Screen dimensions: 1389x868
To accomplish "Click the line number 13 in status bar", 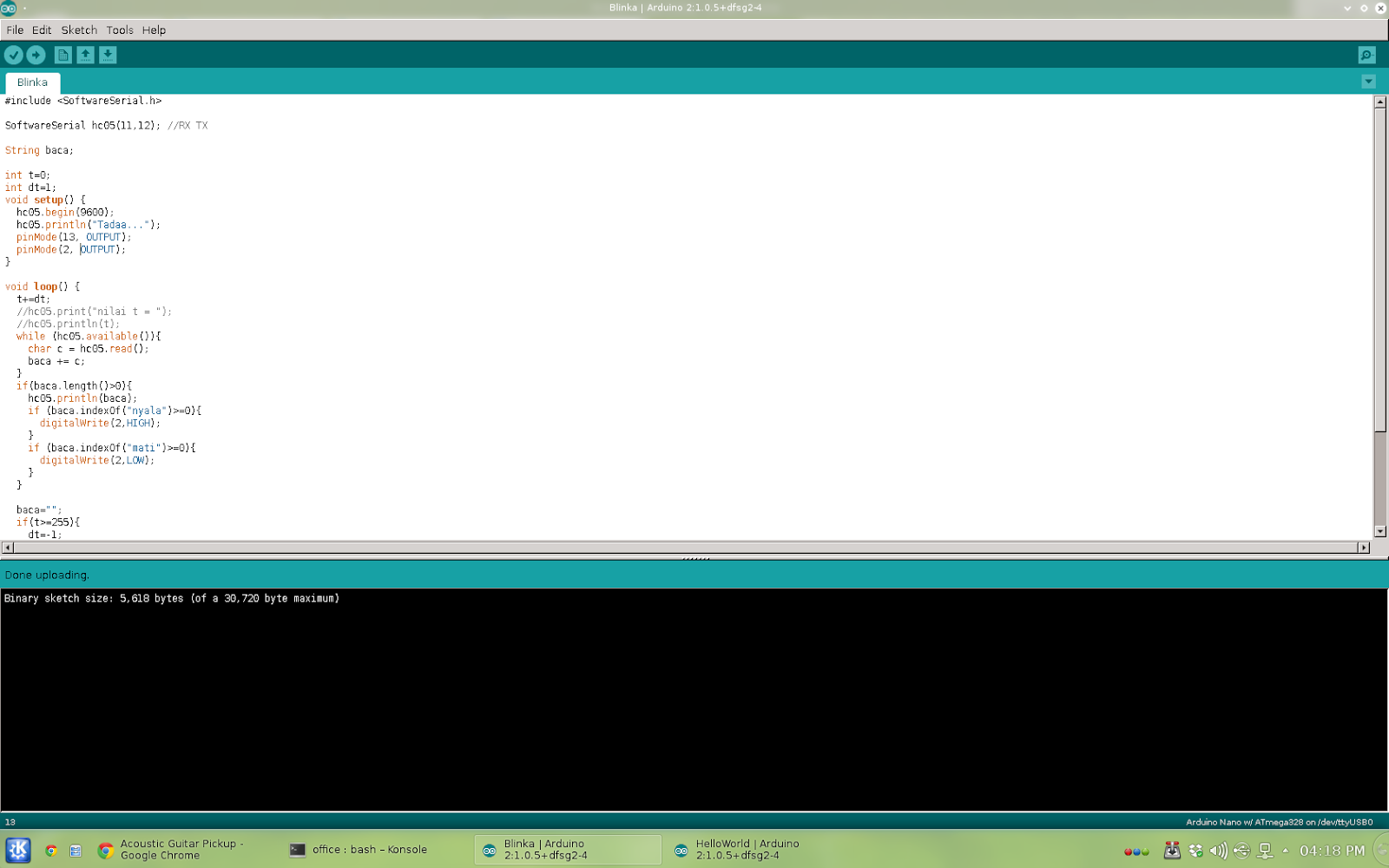I will (x=10, y=821).
